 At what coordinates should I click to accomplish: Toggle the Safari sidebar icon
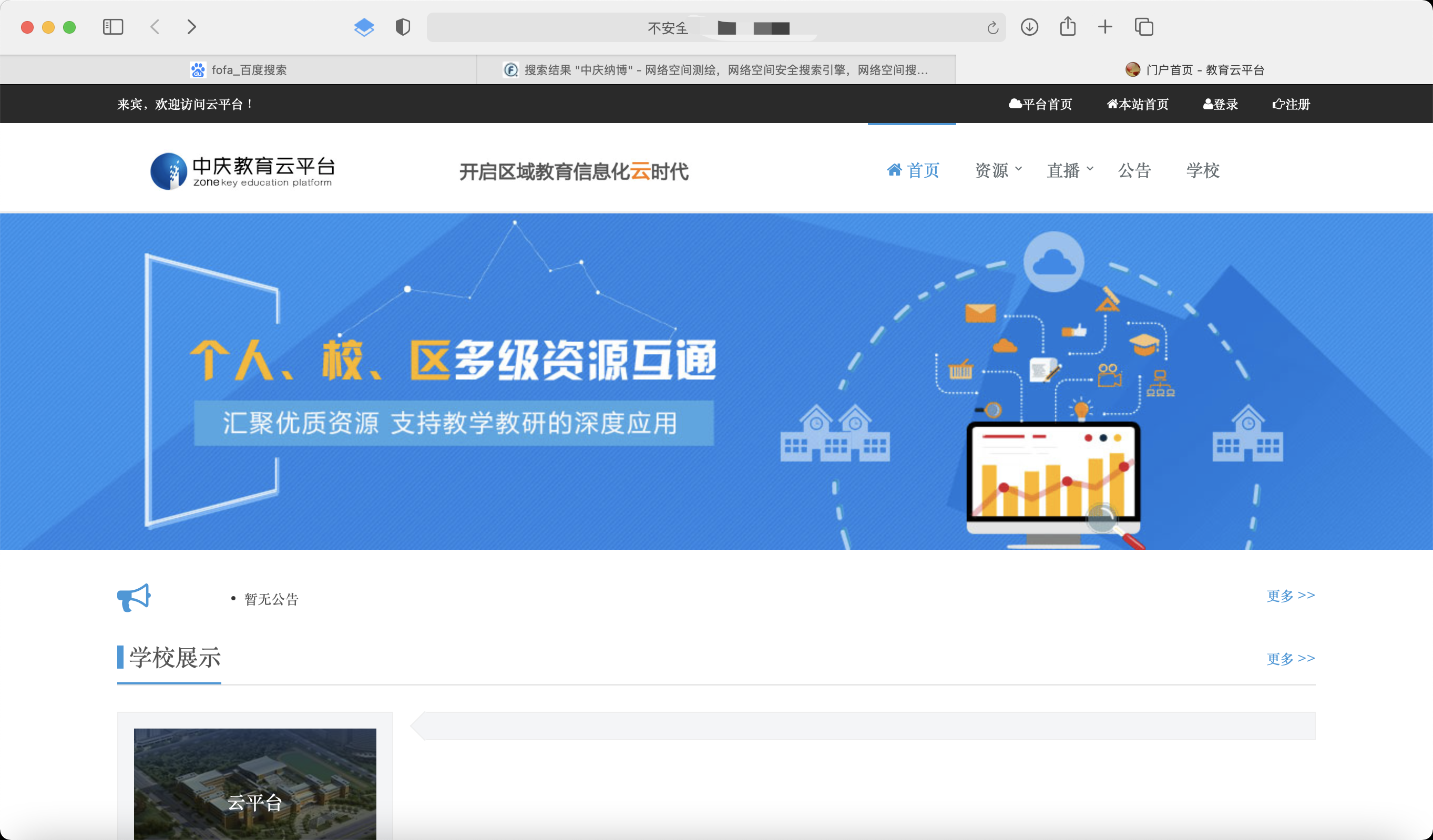[x=112, y=27]
